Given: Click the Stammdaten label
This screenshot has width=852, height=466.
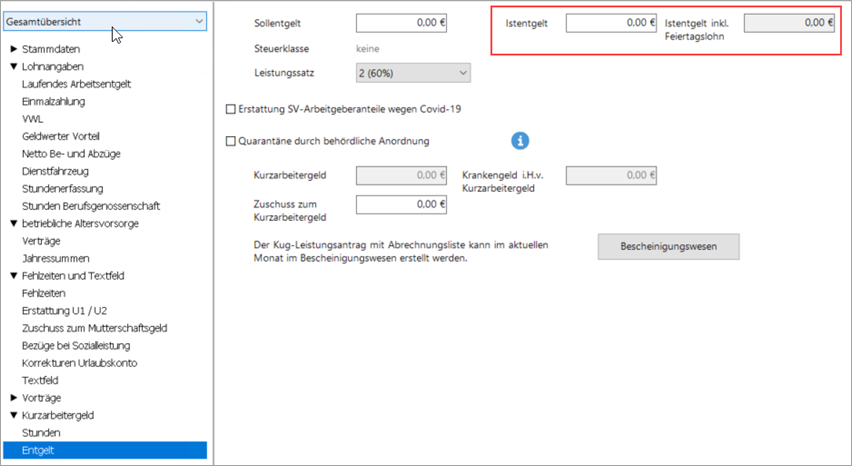Looking at the screenshot, I should click(x=51, y=49).
